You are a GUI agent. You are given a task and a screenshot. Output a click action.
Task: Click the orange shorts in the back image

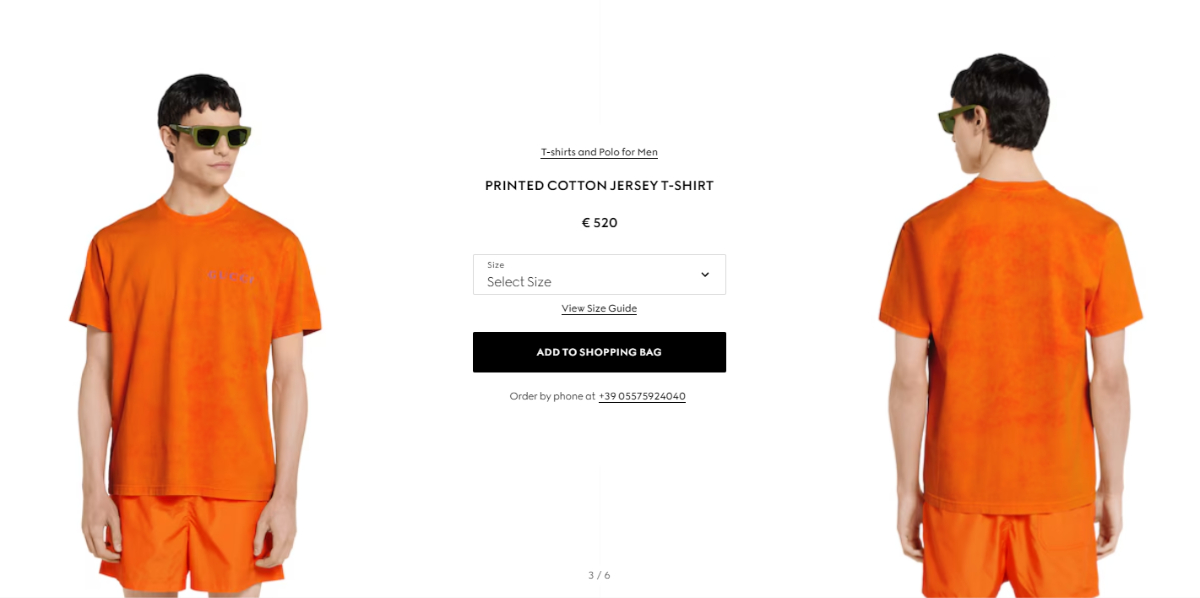[1010, 550]
